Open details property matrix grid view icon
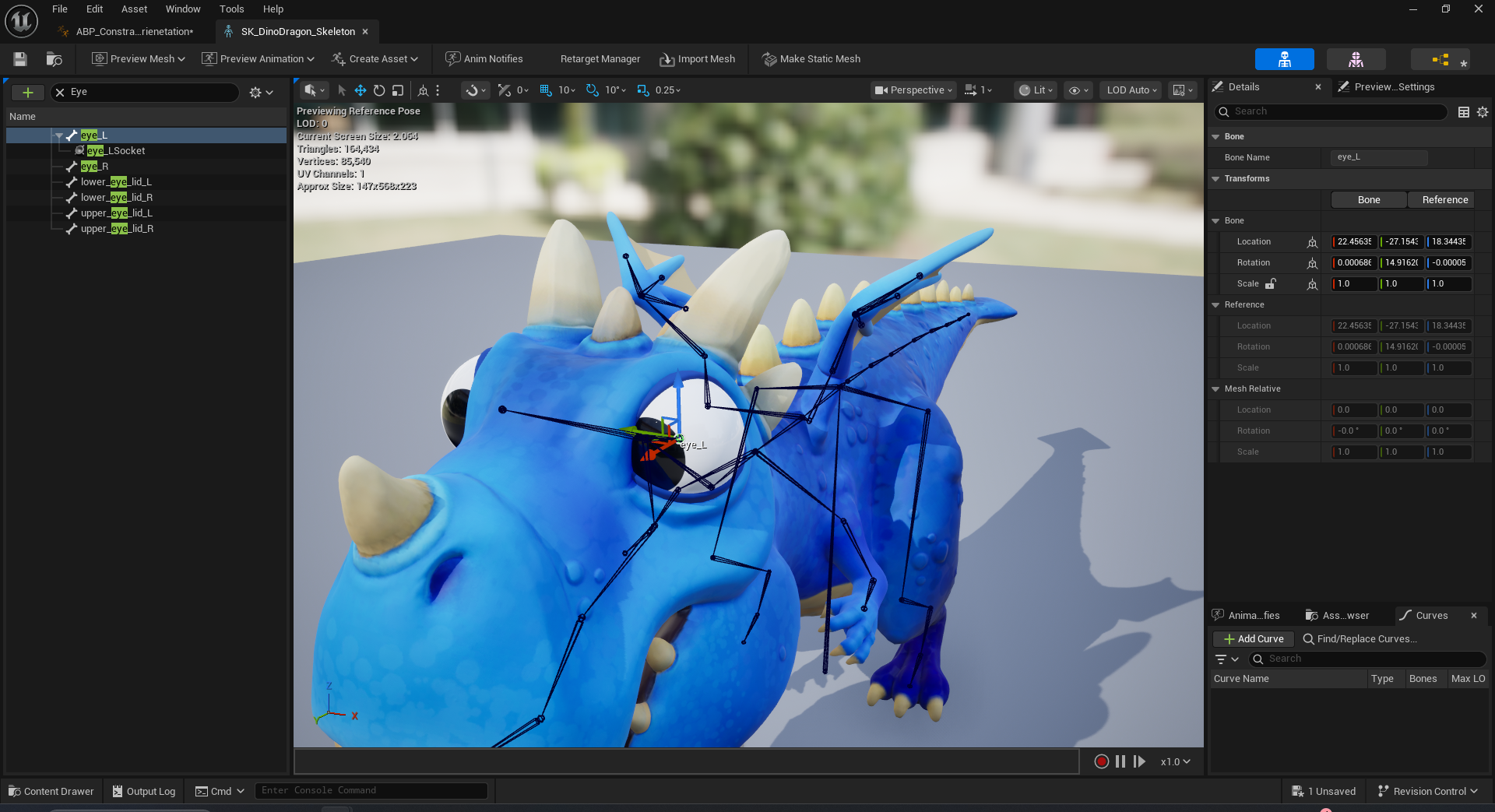The width and height of the screenshot is (1495, 812). pyautogui.click(x=1464, y=112)
